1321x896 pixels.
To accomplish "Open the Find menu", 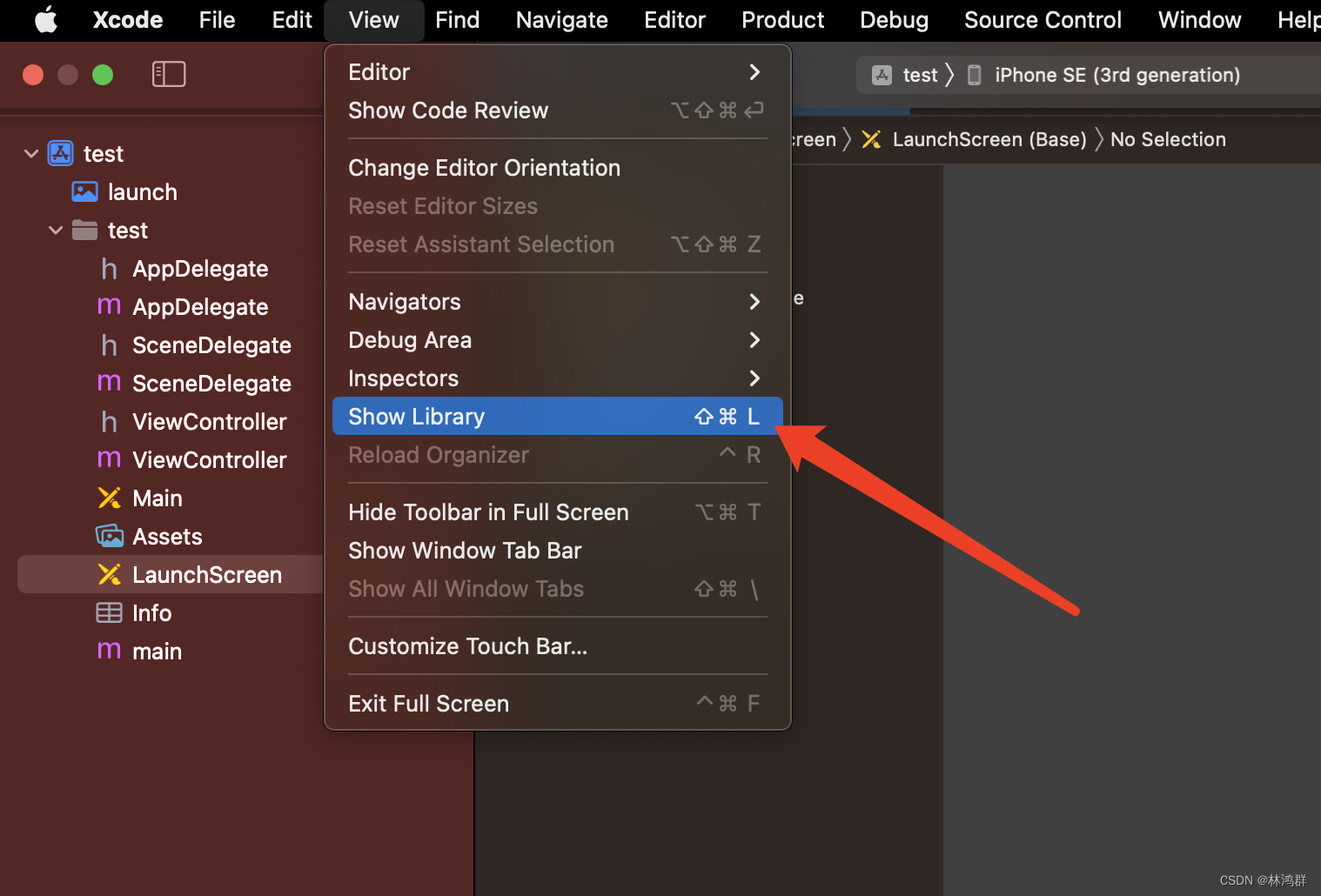I will click(x=458, y=20).
